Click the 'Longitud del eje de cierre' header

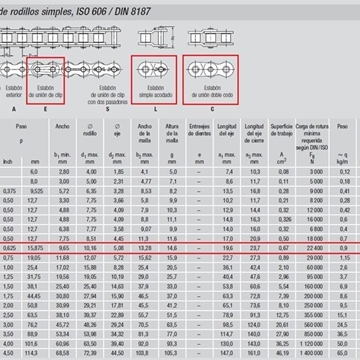254,133
